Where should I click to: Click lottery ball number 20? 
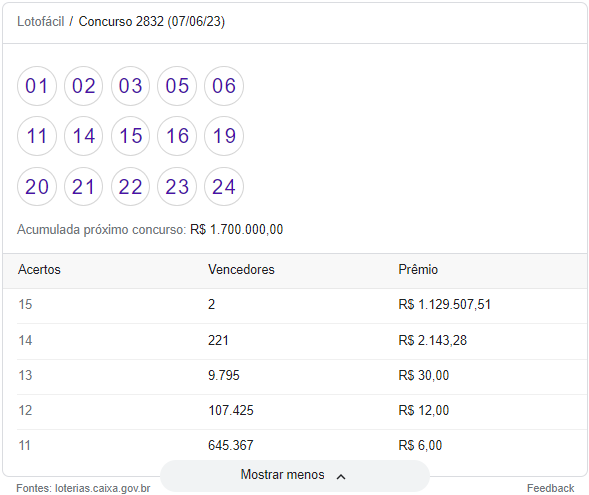point(37,186)
